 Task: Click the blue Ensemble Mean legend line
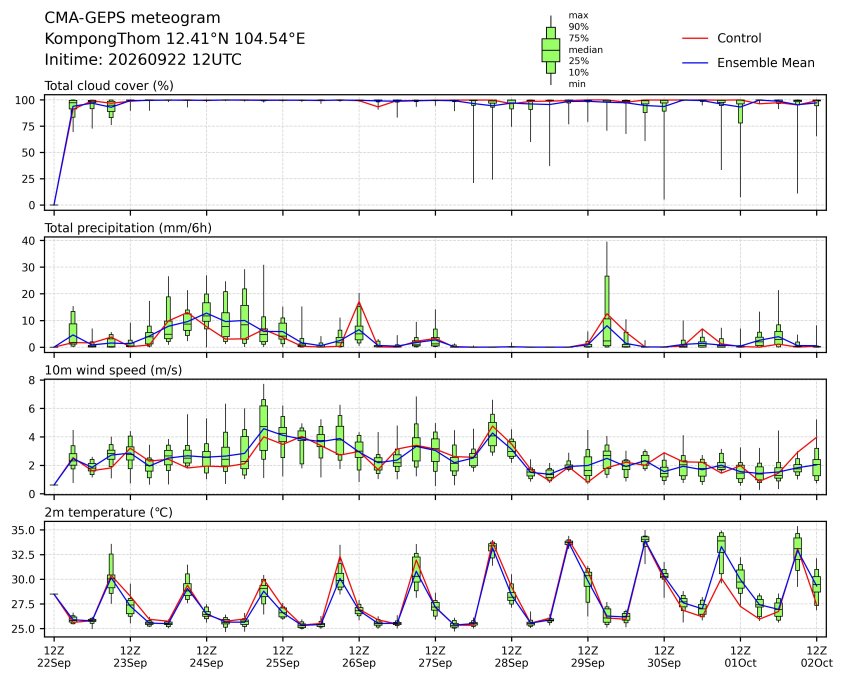695,63
